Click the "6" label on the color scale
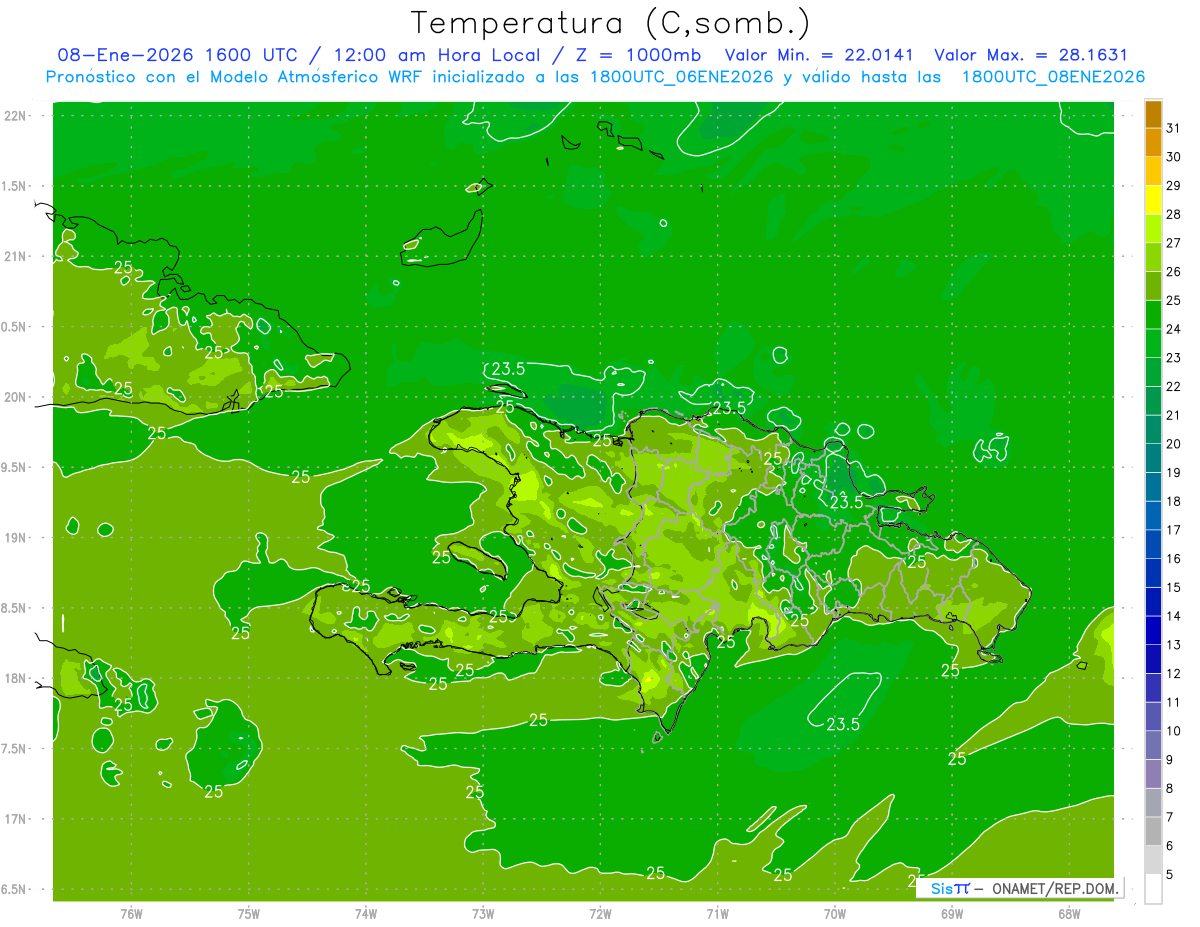The height and width of the screenshot is (927, 1200). click(x=1169, y=845)
